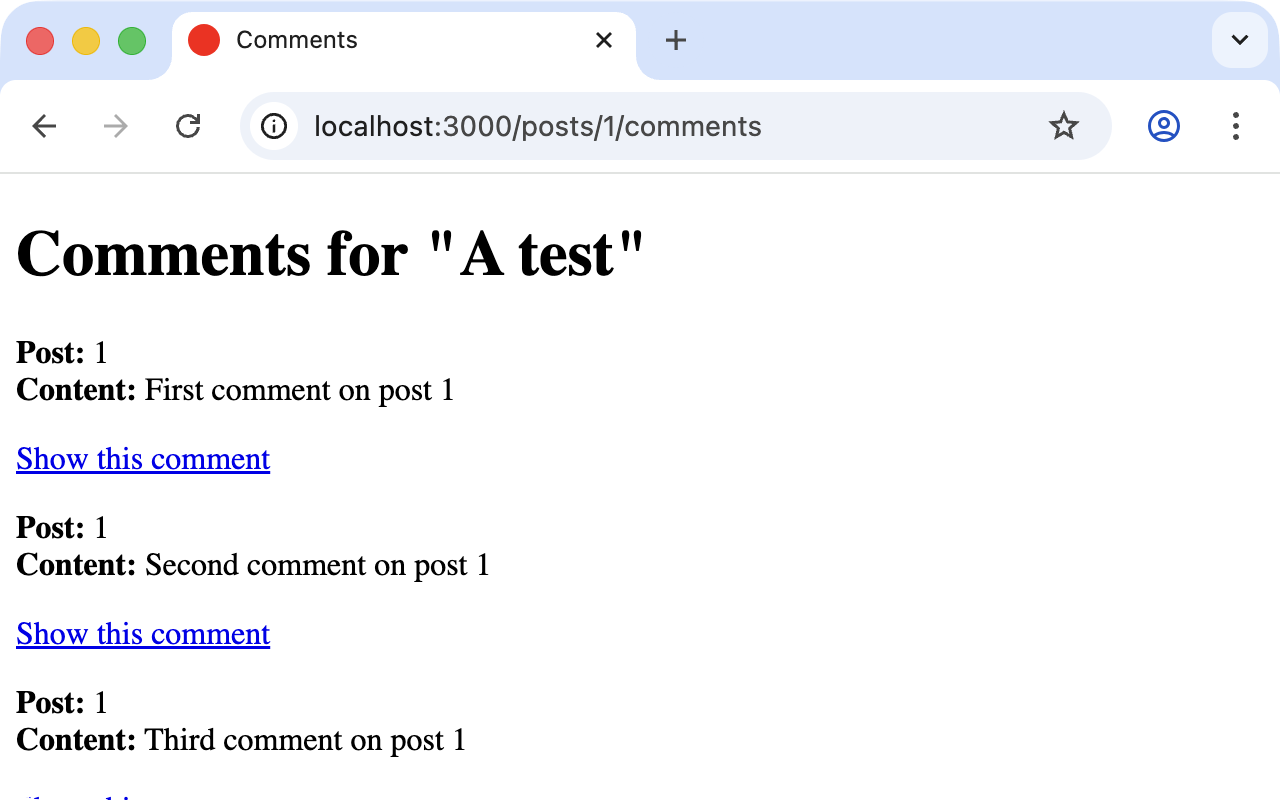Open the three-dot browser menu
Image resolution: width=1280 pixels, height=800 pixels.
(1237, 127)
